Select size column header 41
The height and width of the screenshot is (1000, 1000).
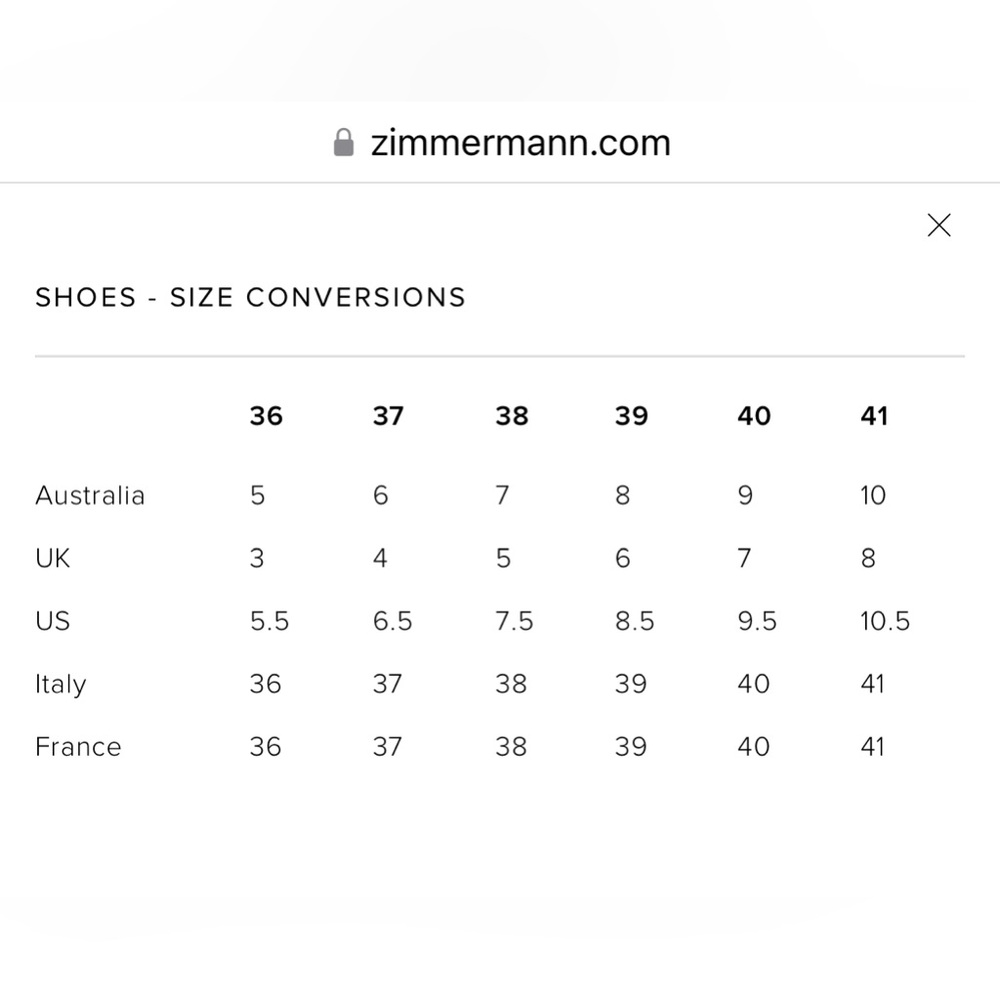874,416
